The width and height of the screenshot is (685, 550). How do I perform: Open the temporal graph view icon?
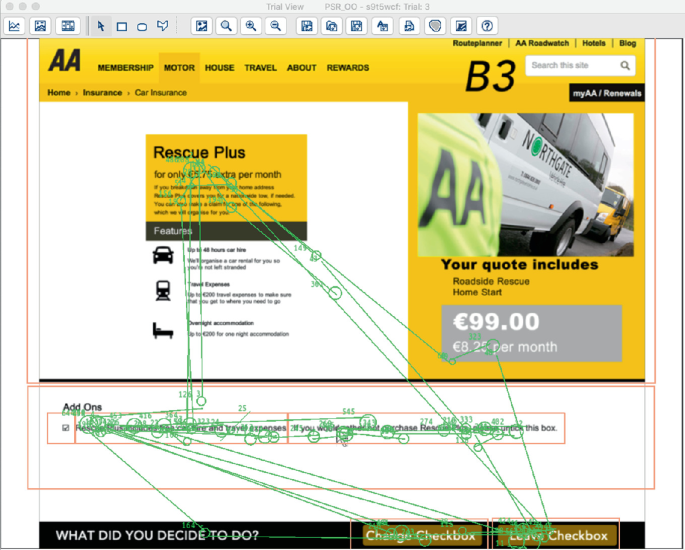14,26
